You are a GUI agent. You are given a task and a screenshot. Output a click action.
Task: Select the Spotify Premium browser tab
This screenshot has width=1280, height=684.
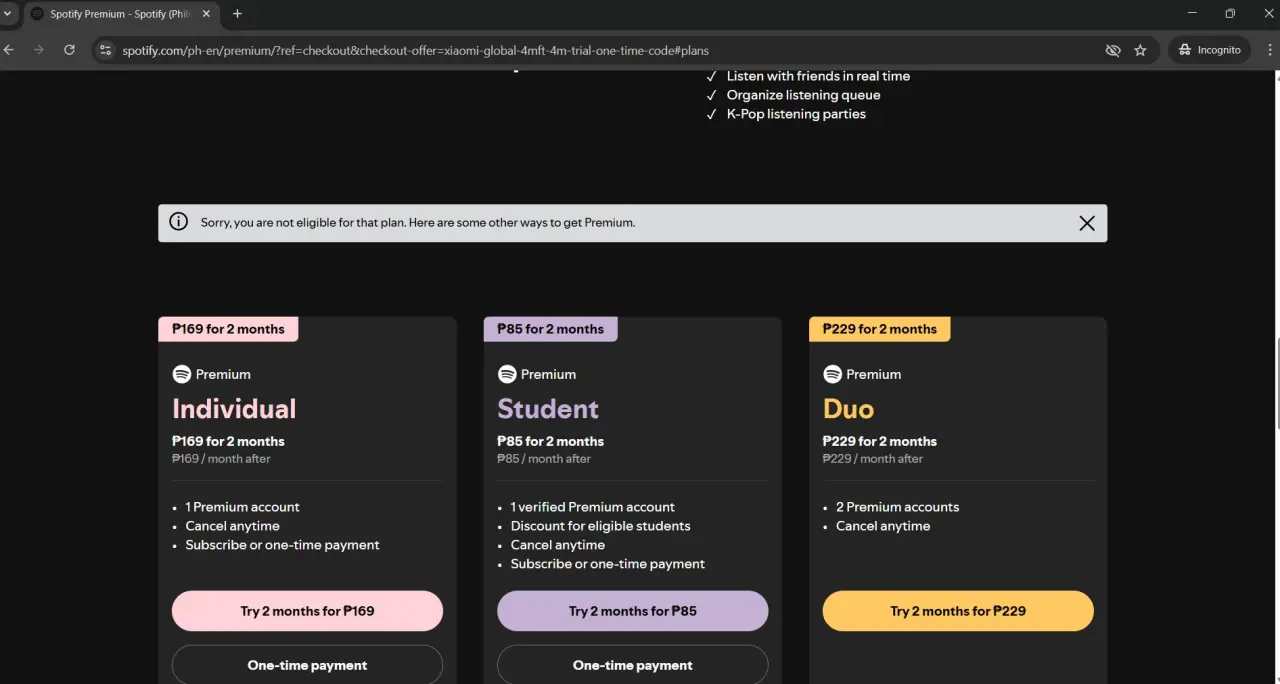point(121,14)
